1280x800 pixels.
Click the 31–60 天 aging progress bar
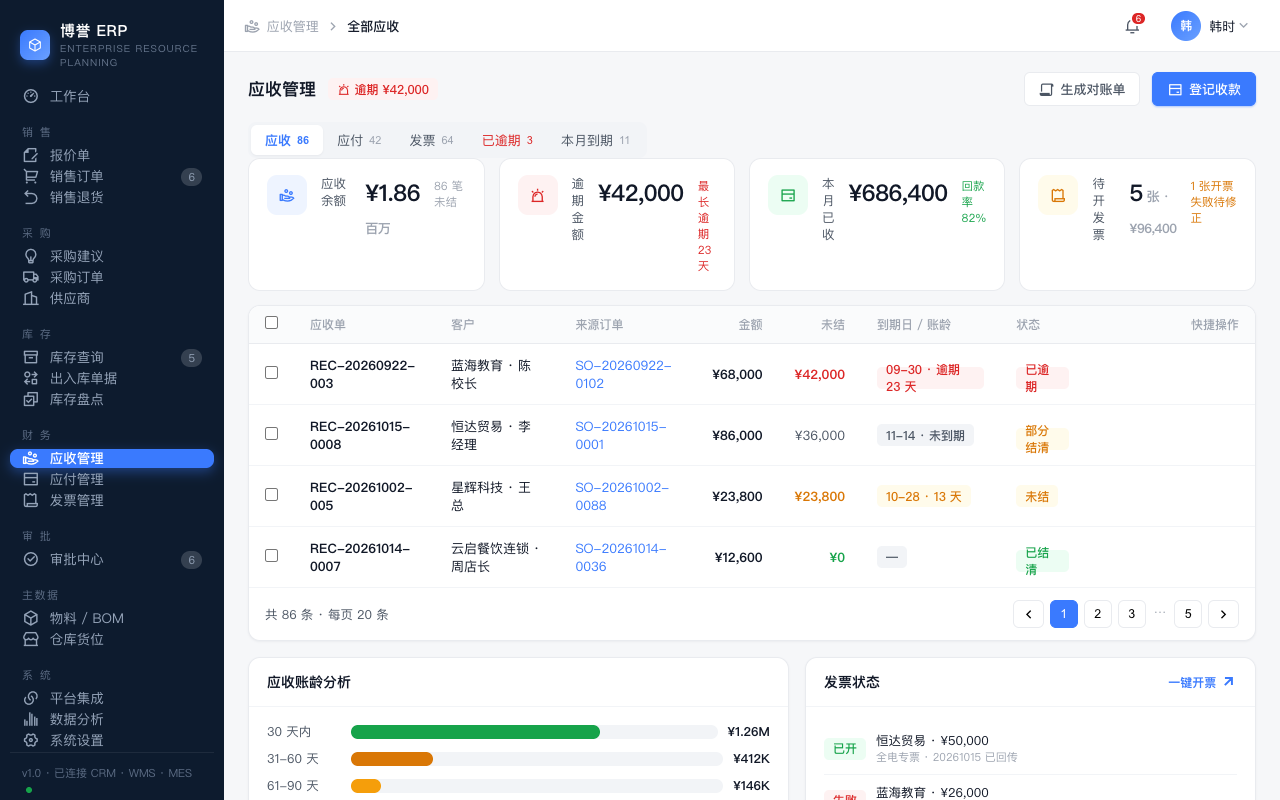click(536, 759)
